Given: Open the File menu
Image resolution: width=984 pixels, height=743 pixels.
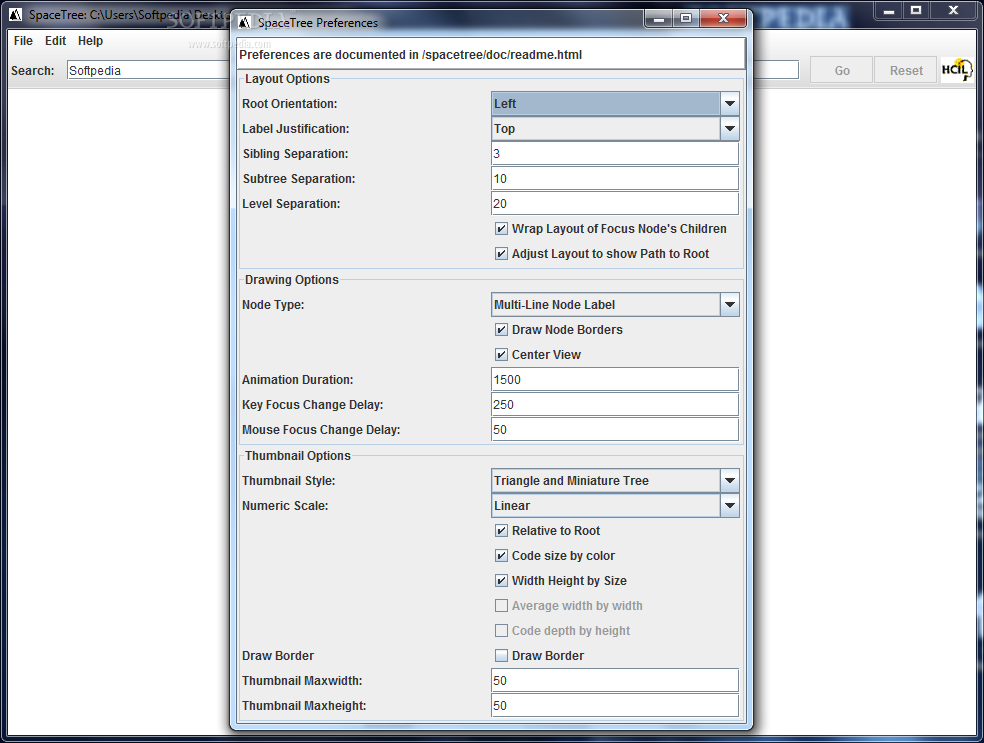Looking at the screenshot, I should point(23,41).
